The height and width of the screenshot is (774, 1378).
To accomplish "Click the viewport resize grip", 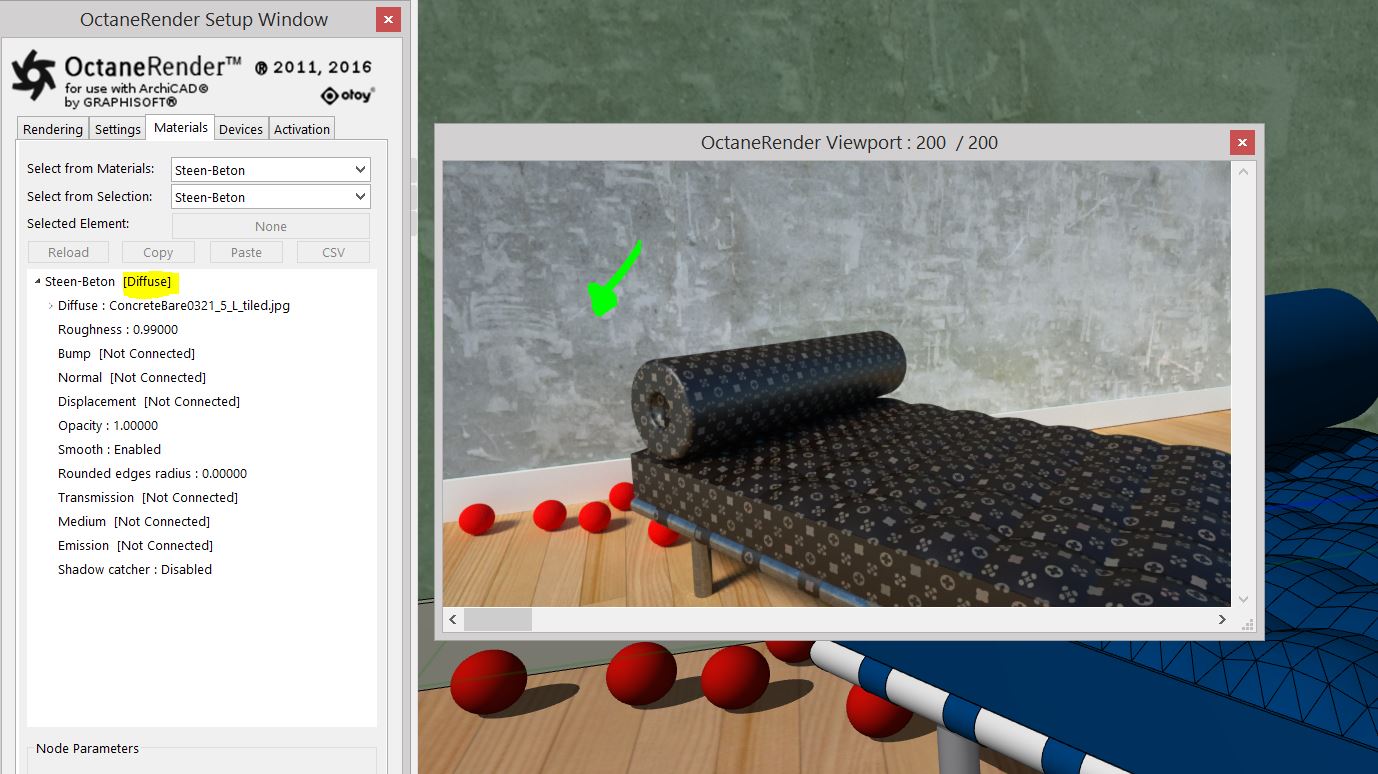I will pos(1247,625).
